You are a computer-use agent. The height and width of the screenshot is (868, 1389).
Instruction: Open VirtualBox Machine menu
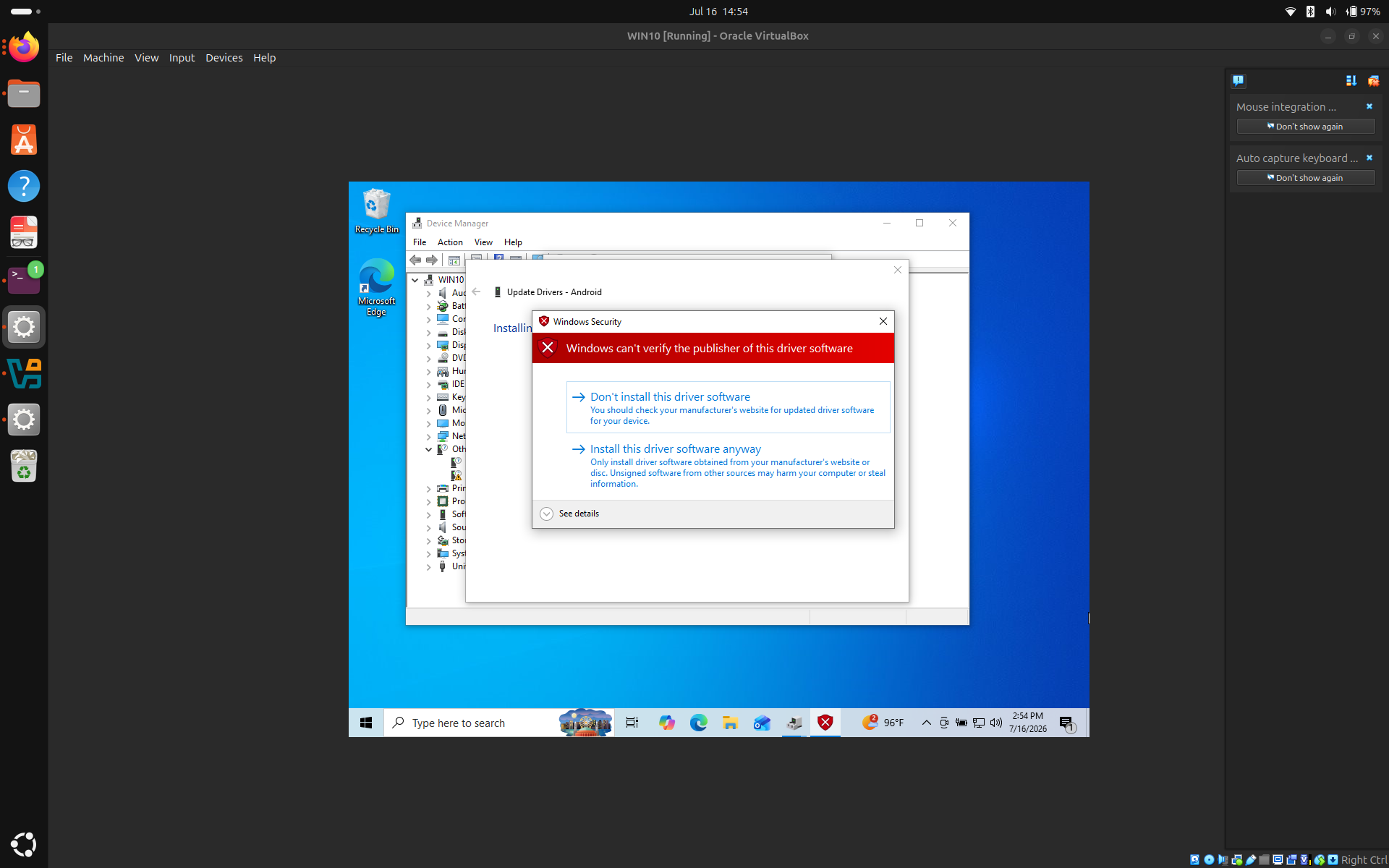[x=103, y=58]
